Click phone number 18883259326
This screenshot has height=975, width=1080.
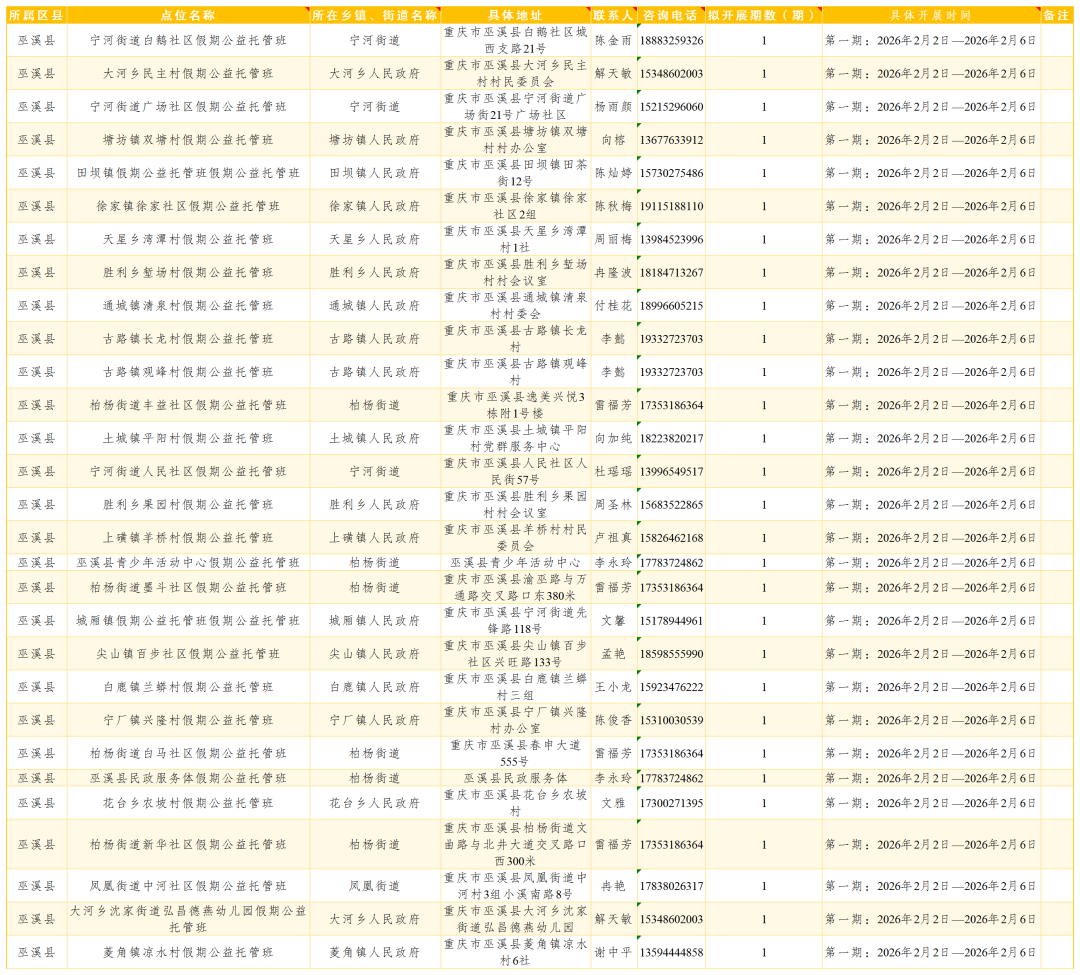coord(671,41)
